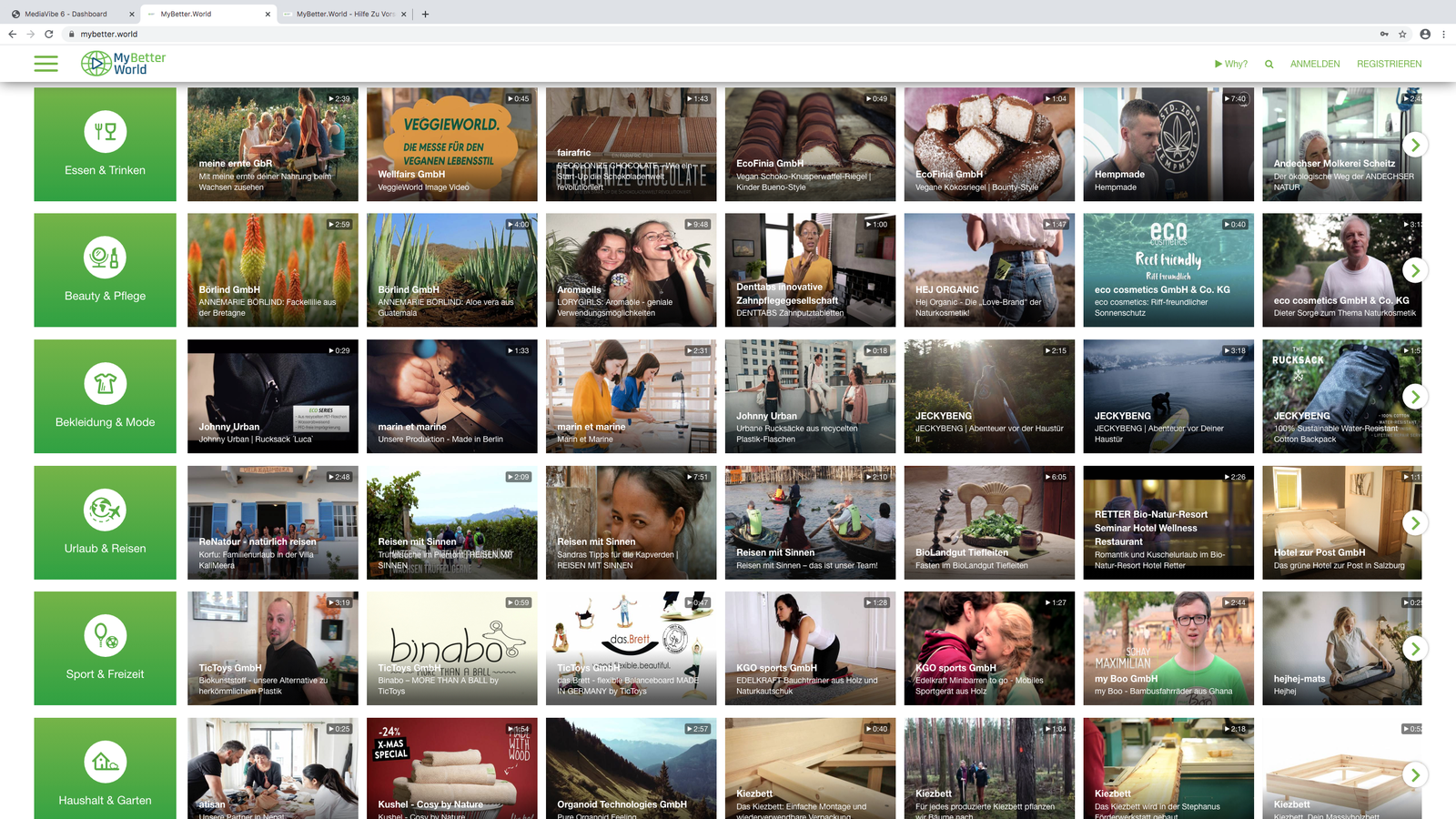Open BioLandgut Tiefleiten video
Image resolution: width=1456 pixels, height=819 pixels.
989,522
